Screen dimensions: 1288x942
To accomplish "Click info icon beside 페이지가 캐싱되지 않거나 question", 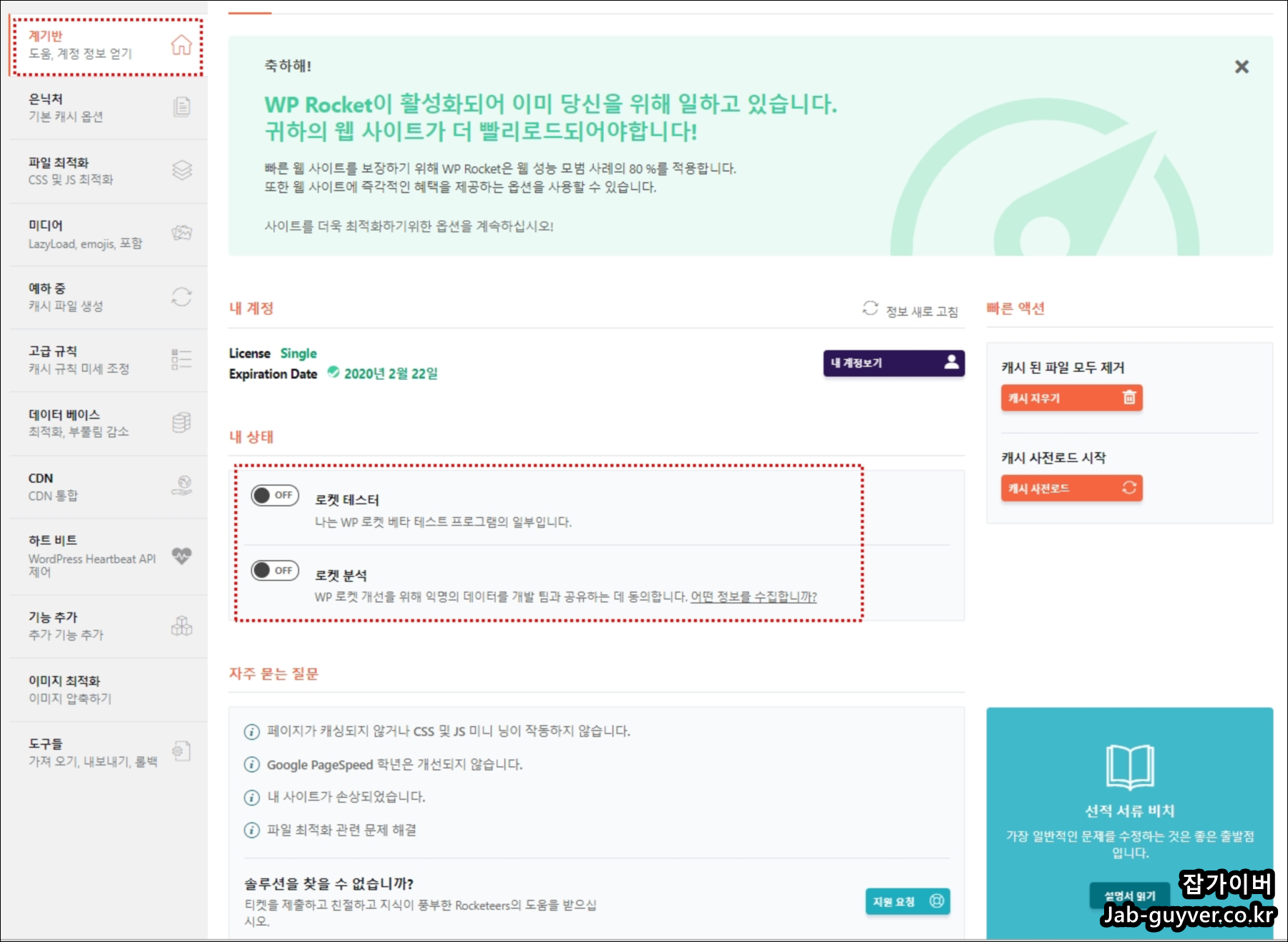I will (x=252, y=732).
